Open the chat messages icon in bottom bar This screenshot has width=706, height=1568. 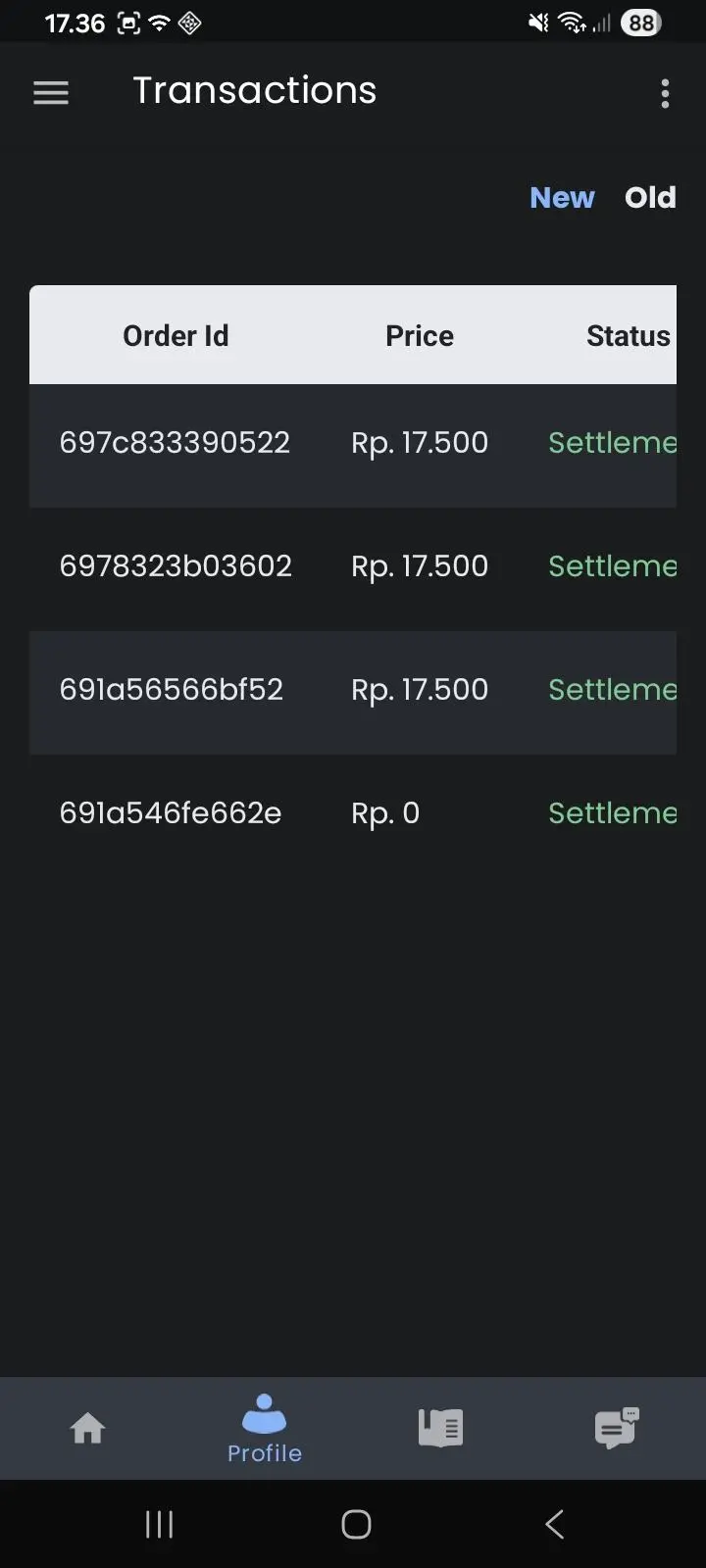click(x=617, y=1428)
